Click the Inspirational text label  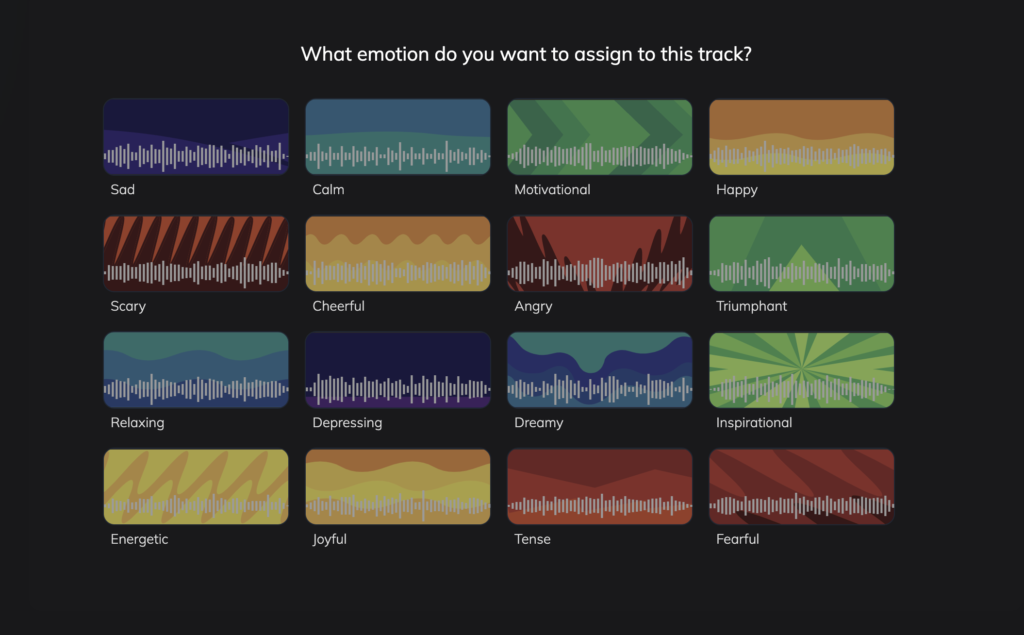pyautogui.click(x=754, y=423)
